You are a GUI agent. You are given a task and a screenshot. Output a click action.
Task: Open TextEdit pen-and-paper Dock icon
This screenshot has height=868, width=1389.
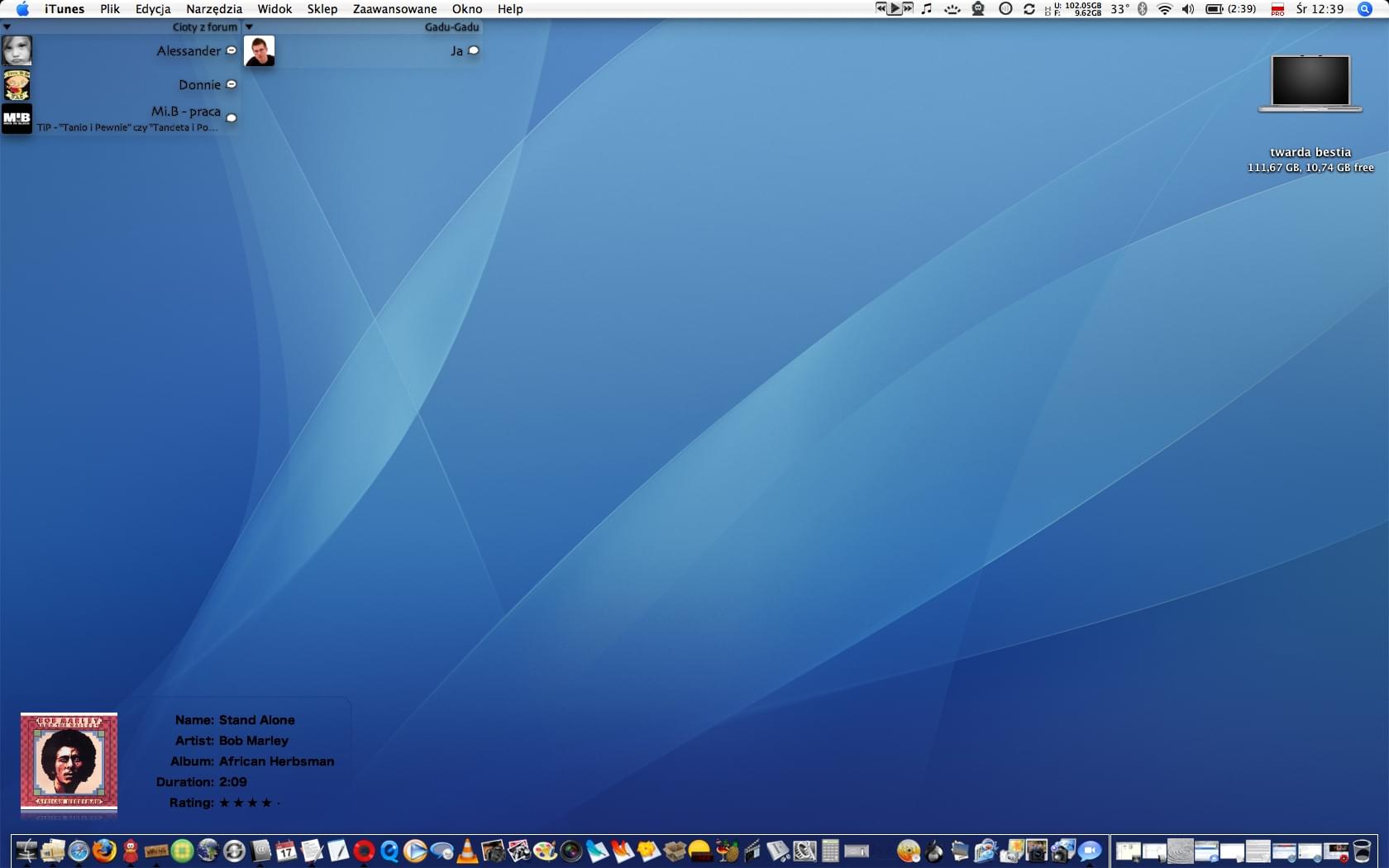point(313,850)
